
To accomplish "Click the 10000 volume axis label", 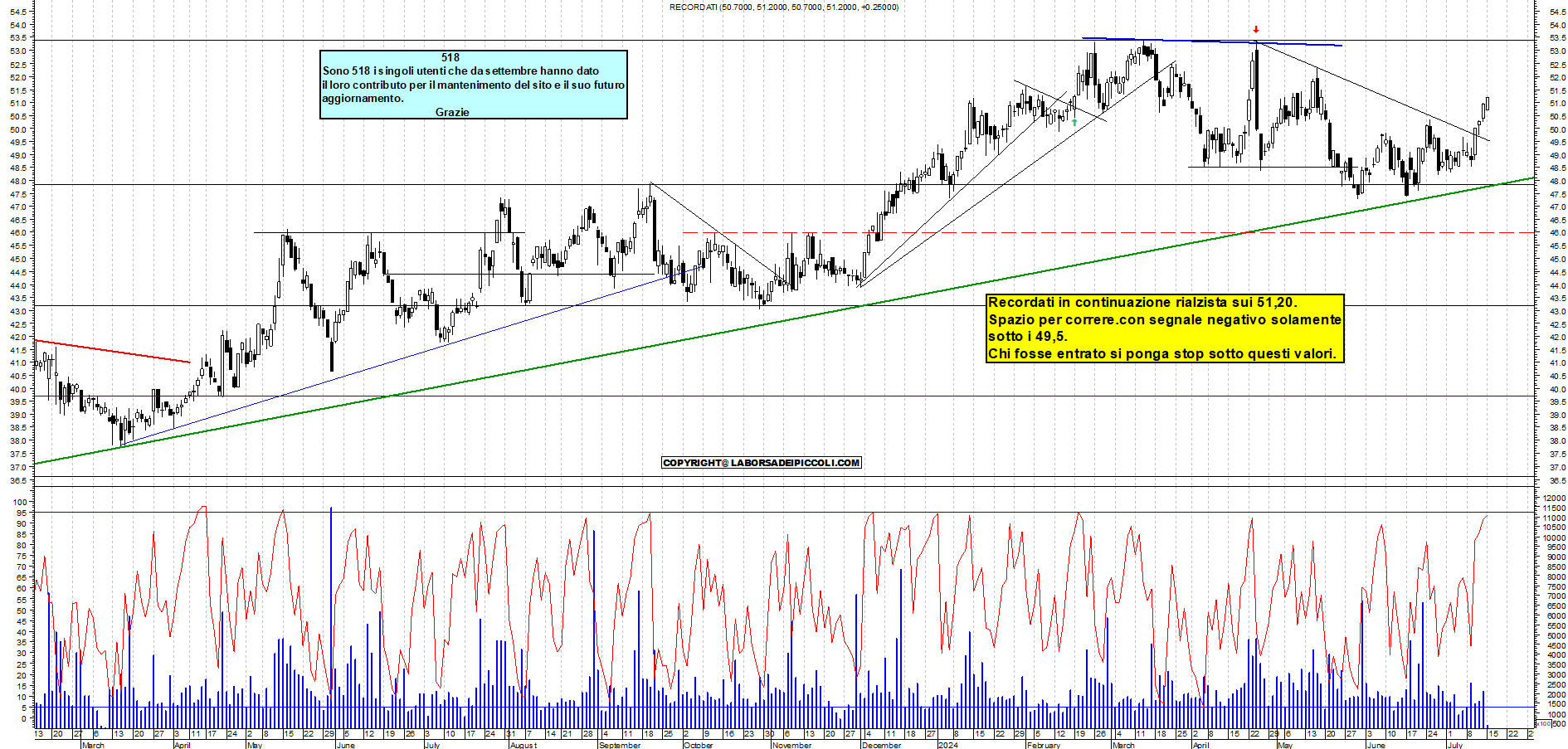I will point(1554,537).
